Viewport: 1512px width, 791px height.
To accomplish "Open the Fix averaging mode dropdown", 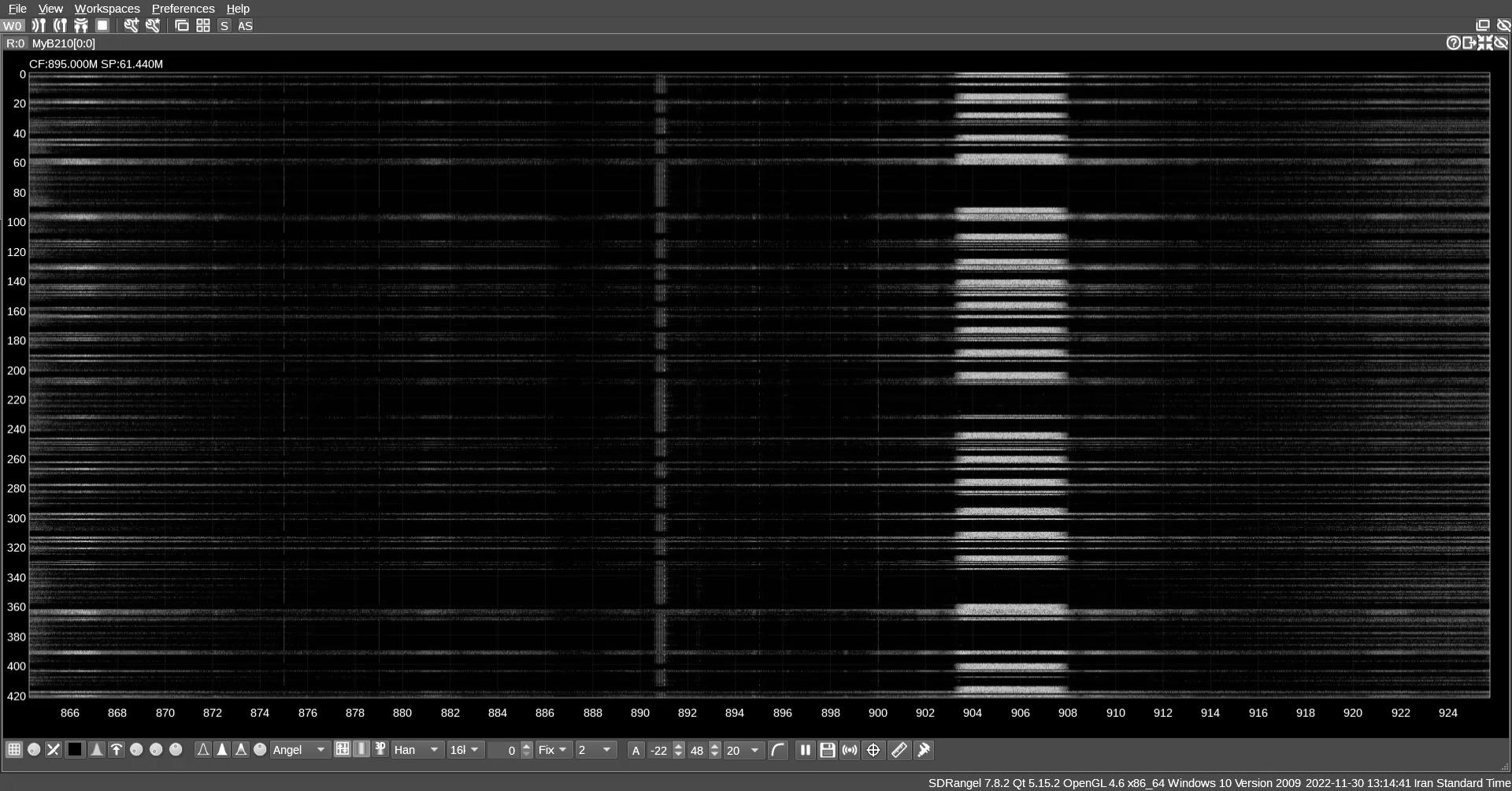I will coord(554,750).
